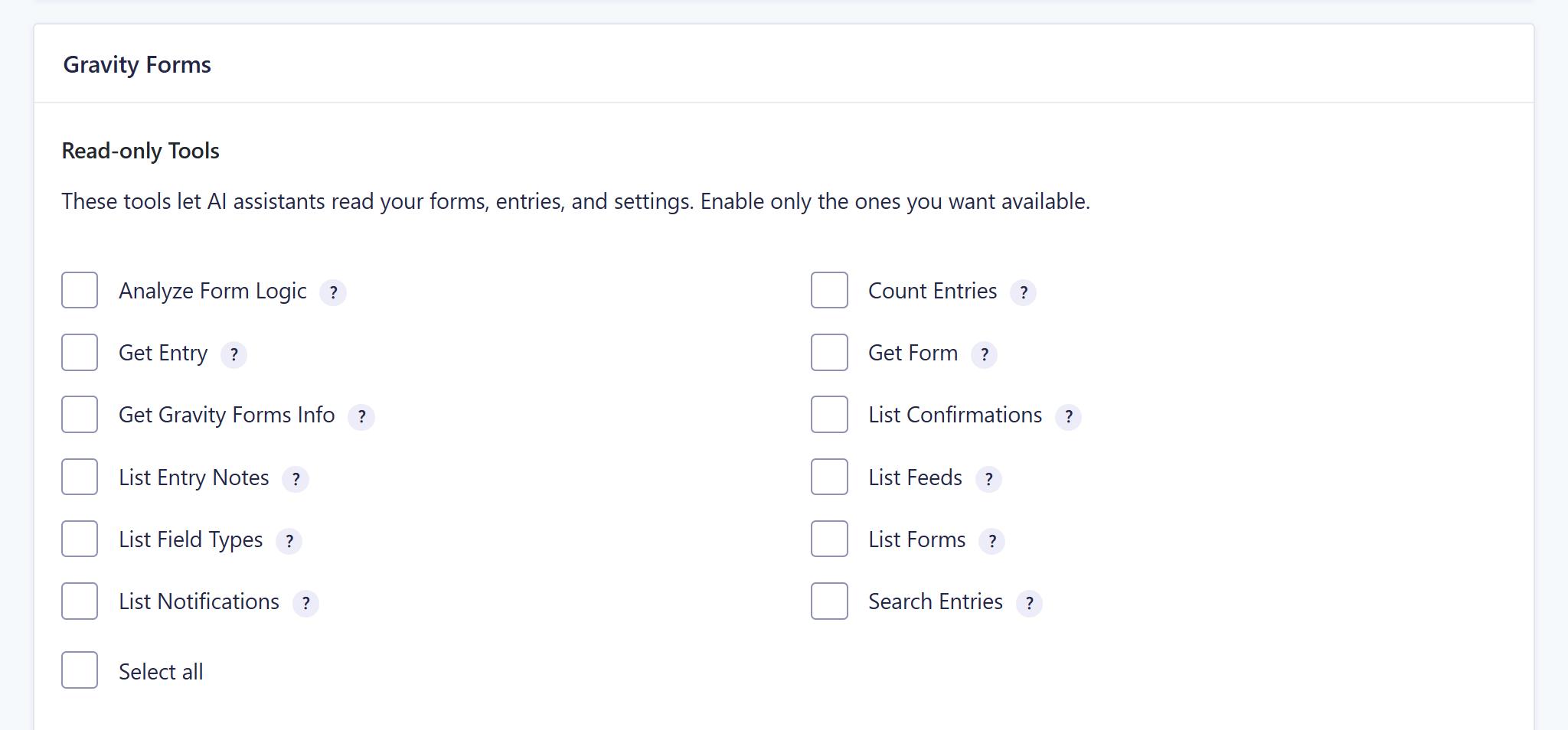Image resolution: width=1568 pixels, height=730 pixels.
Task: Show the List Feeds question mark tooltip
Action: point(989,479)
